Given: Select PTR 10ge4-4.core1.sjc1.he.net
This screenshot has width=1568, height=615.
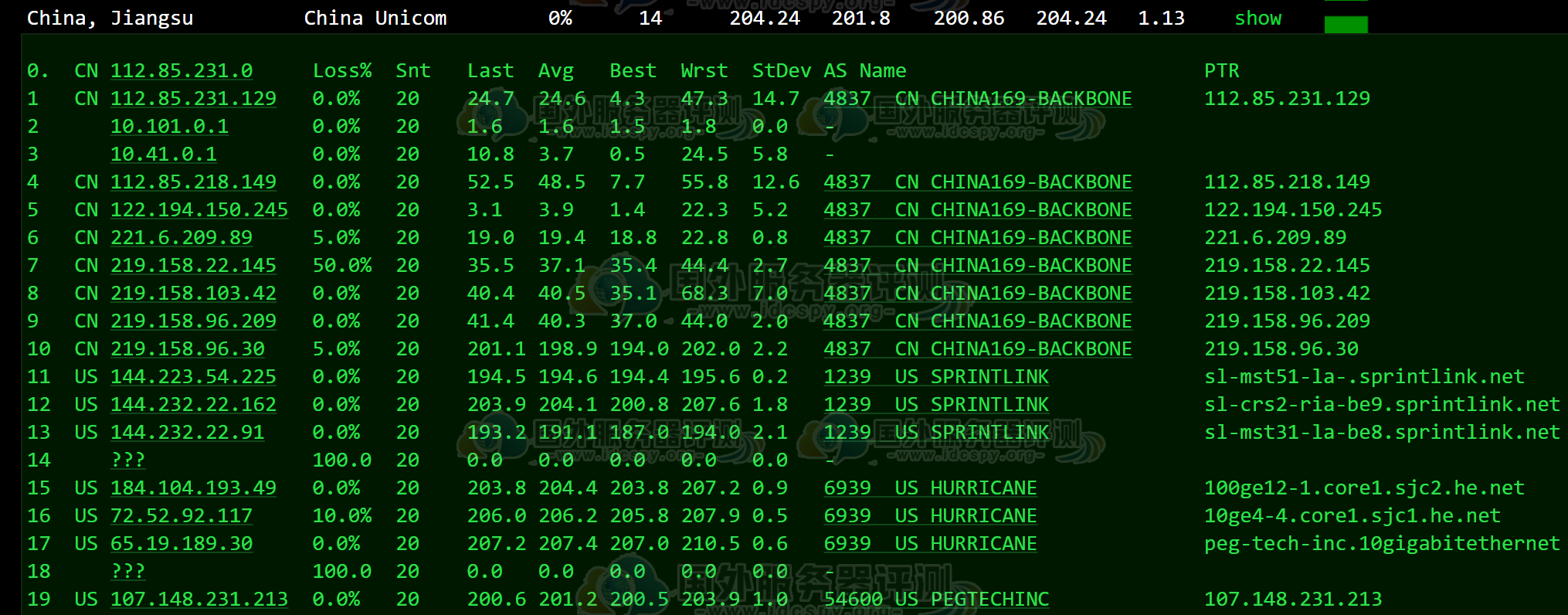Looking at the screenshot, I should [1352, 515].
